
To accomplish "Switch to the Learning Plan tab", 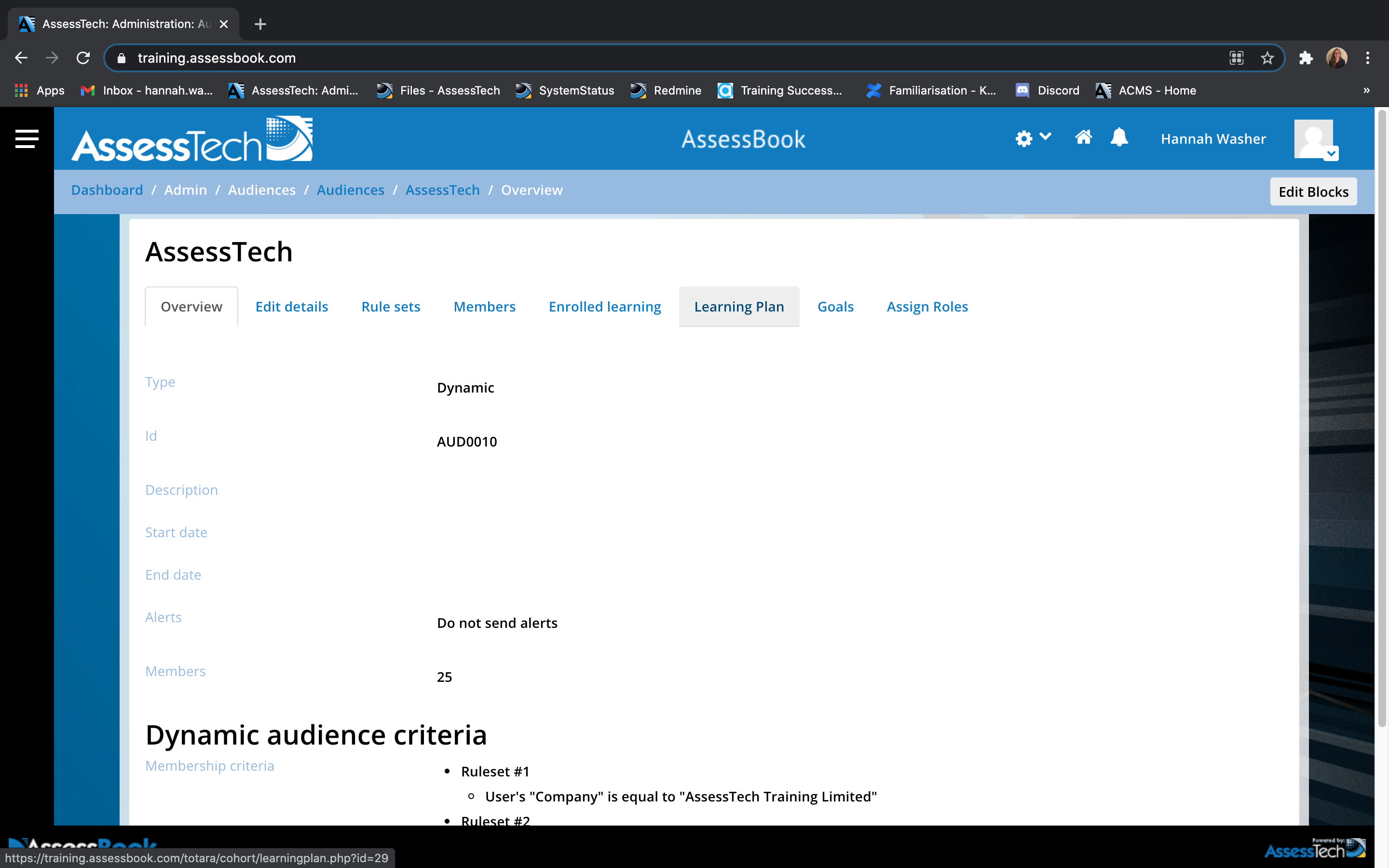I will [x=739, y=307].
